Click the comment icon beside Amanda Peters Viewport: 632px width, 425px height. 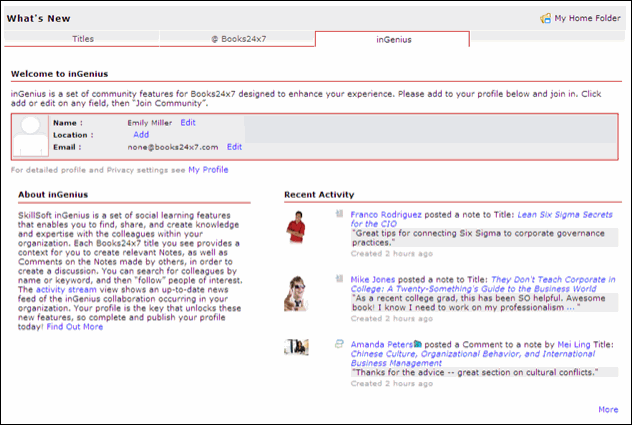point(339,344)
